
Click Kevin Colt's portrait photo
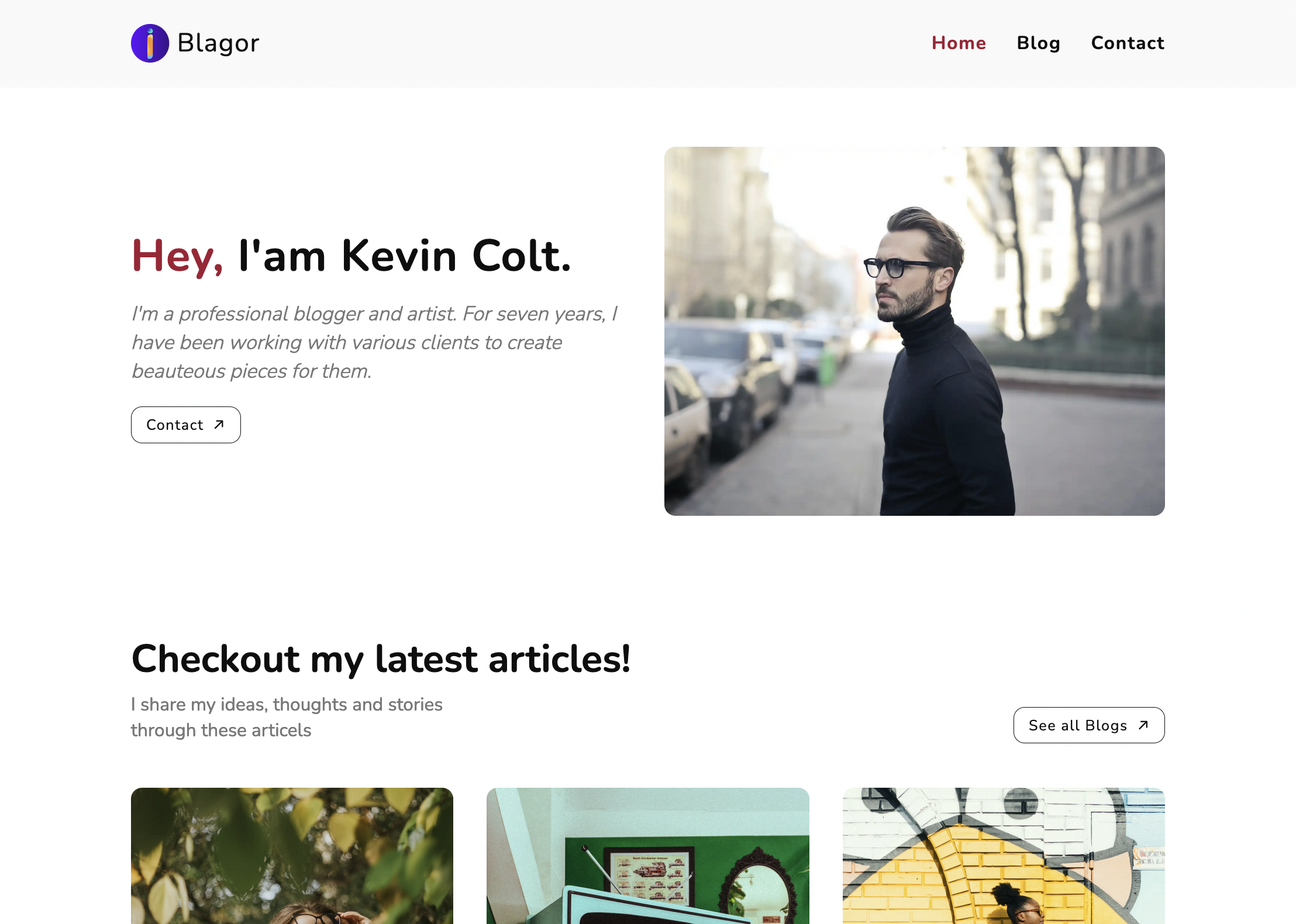pyautogui.click(x=915, y=331)
